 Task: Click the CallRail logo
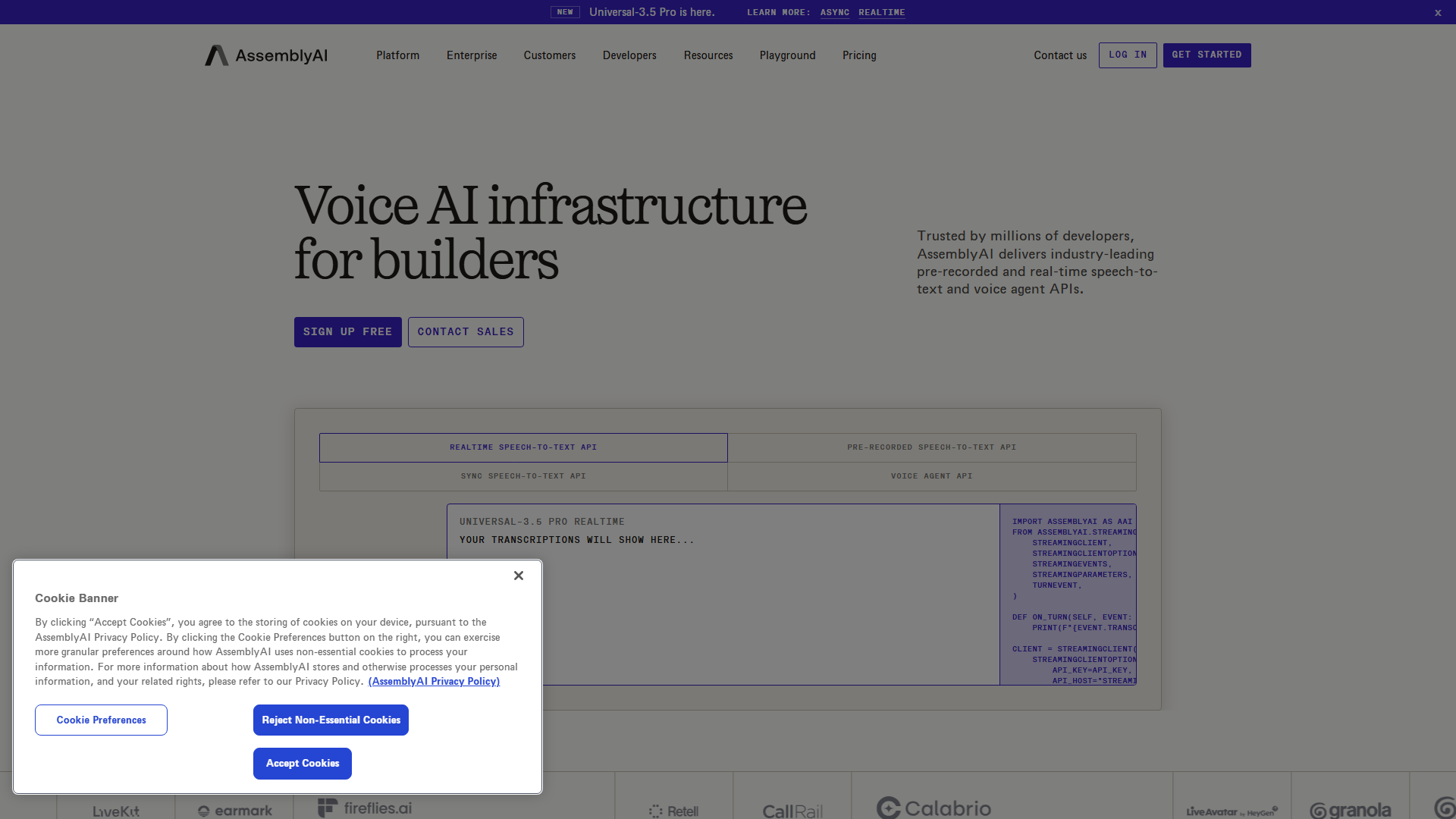pyautogui.click(x=792, y=811)
